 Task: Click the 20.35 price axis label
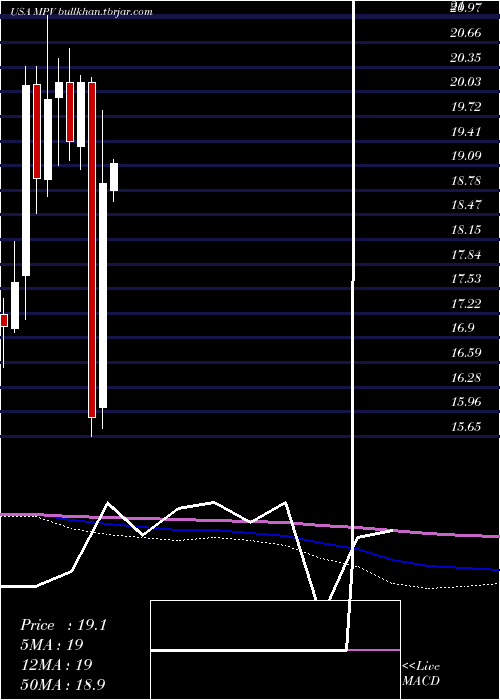(x=466, y=58)
